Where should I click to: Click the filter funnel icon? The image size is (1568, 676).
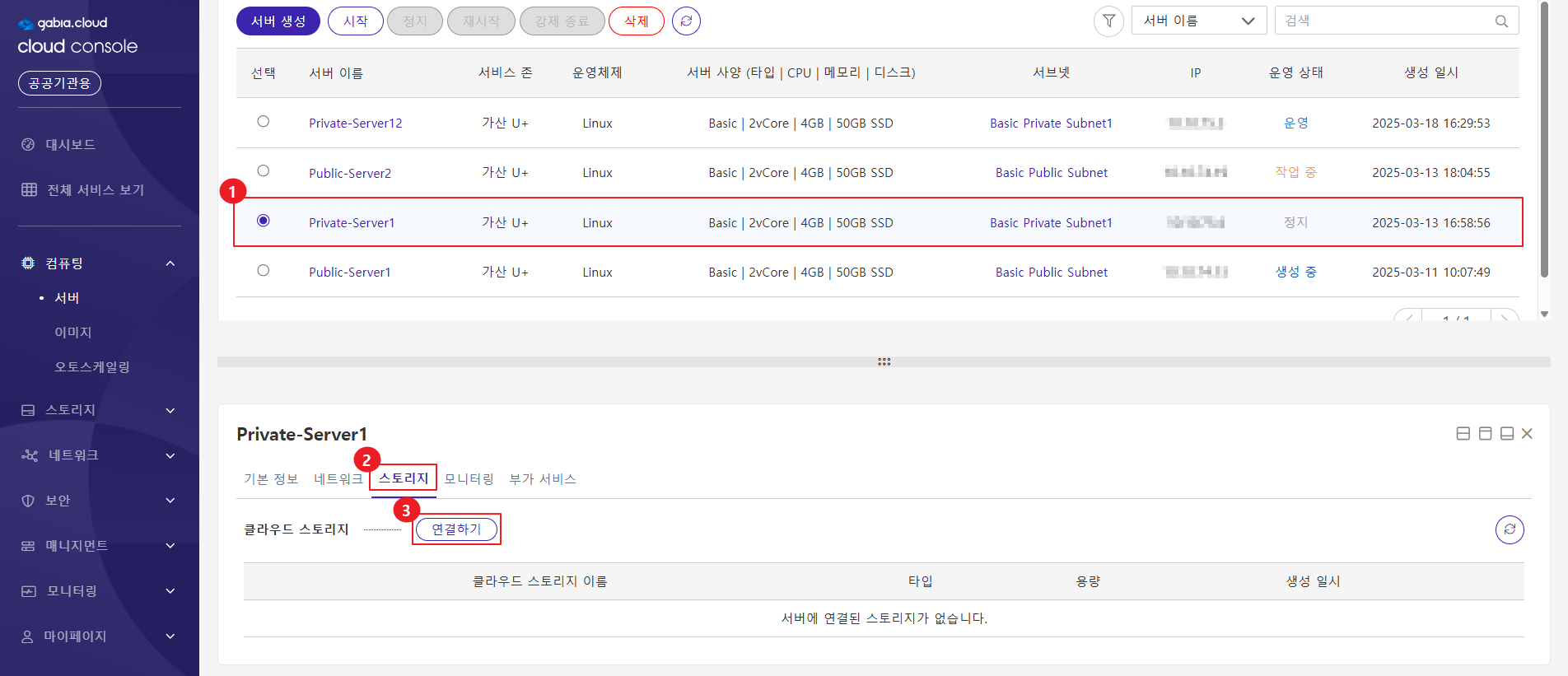(x=1108, y=21)
